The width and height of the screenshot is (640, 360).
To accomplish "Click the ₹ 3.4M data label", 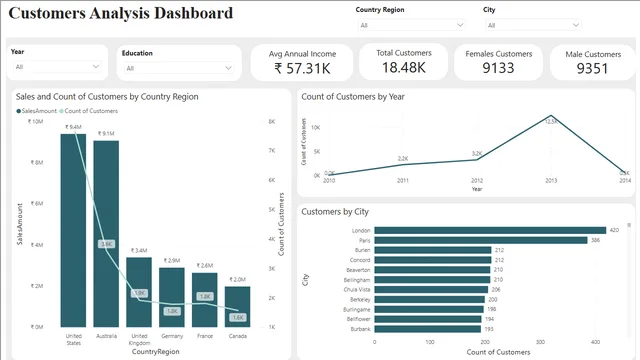I will point(139,250).
